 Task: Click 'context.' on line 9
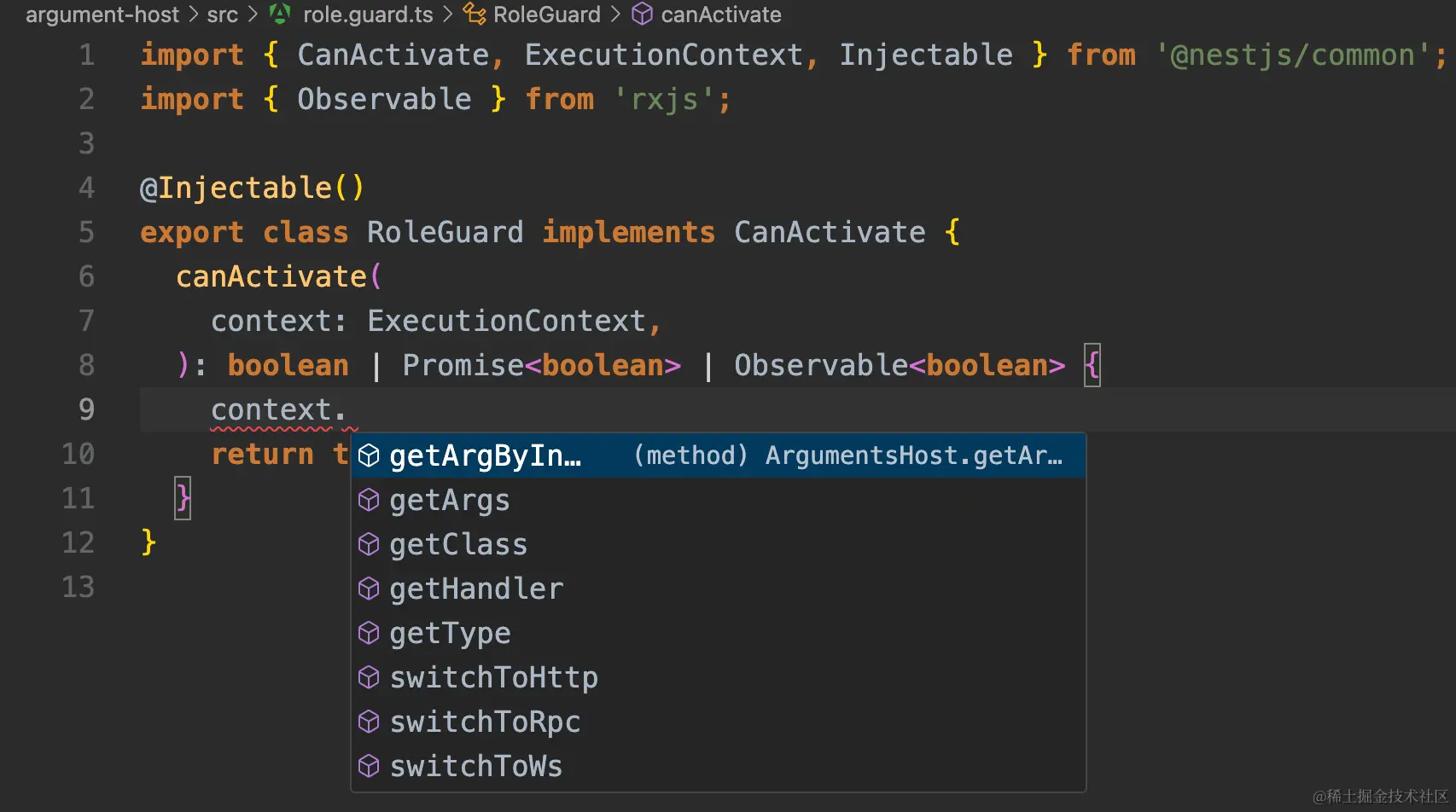tap(279, 410)
